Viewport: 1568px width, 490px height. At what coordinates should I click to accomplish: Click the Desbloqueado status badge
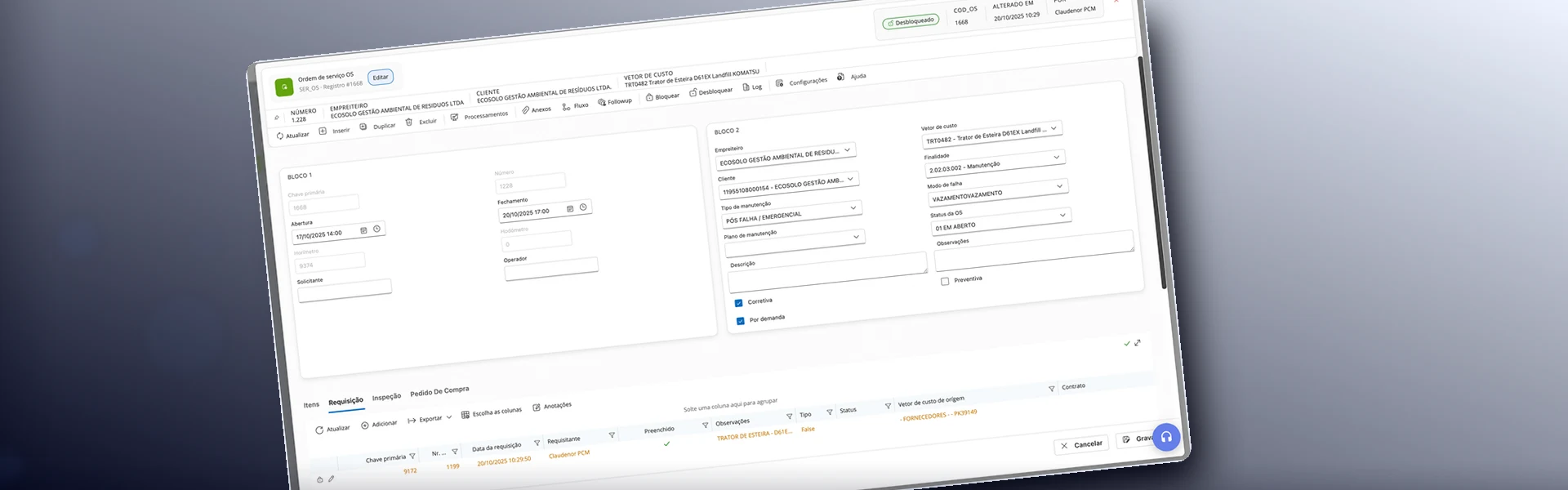(910, 22)
